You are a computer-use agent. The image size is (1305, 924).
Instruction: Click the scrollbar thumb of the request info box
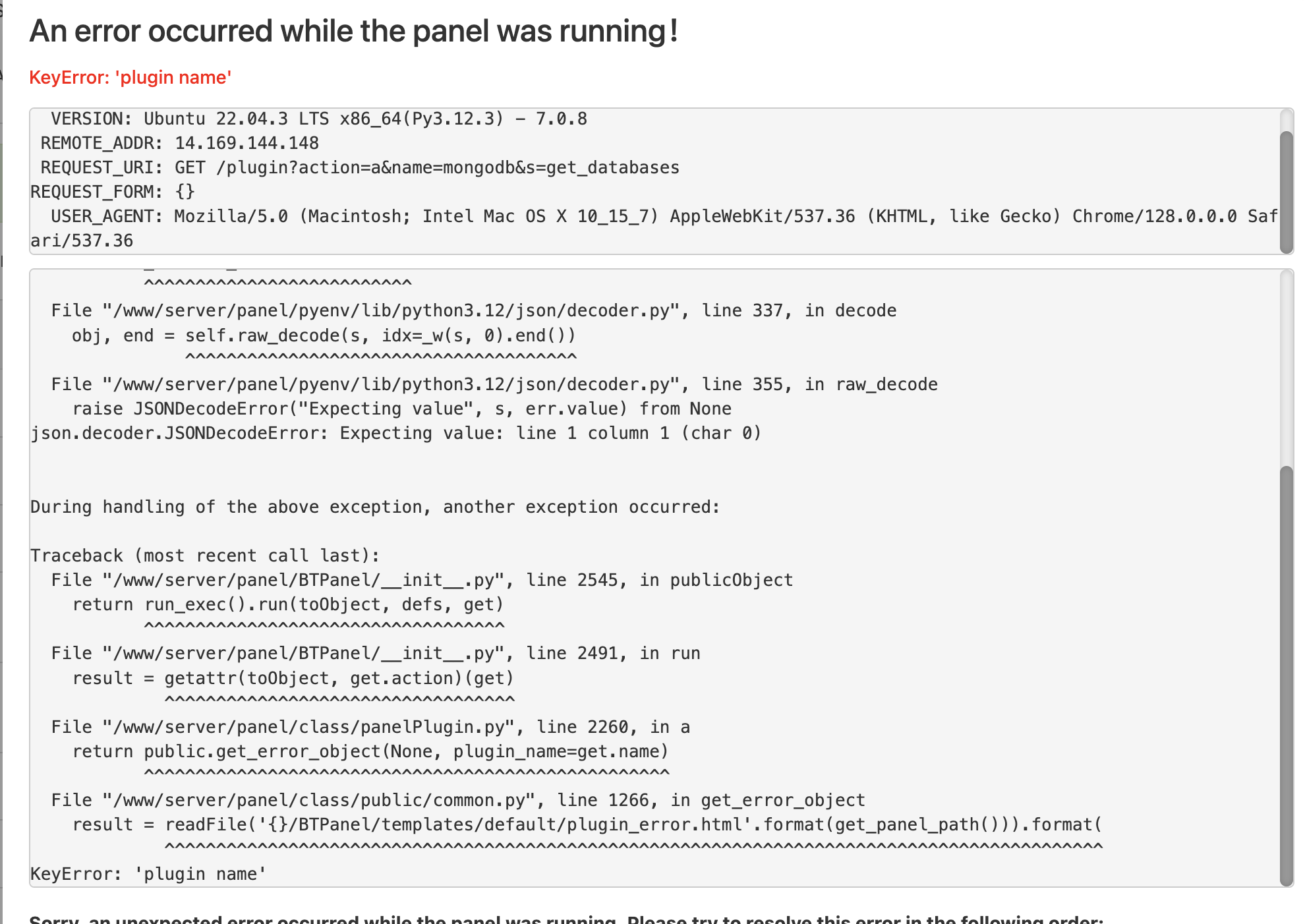1286,191
